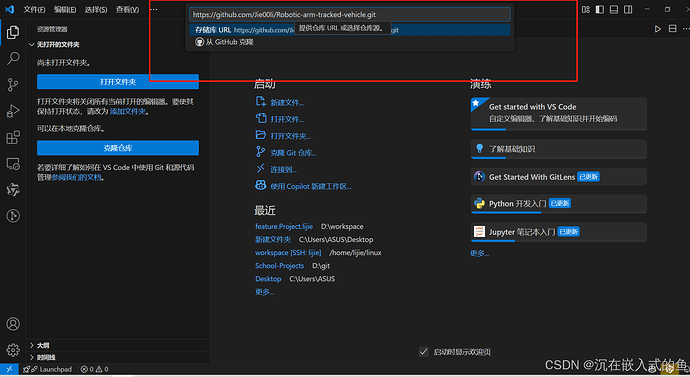This screenshot has height=377, width=690.
Task: Open the Search view icon
Action: 13,58
